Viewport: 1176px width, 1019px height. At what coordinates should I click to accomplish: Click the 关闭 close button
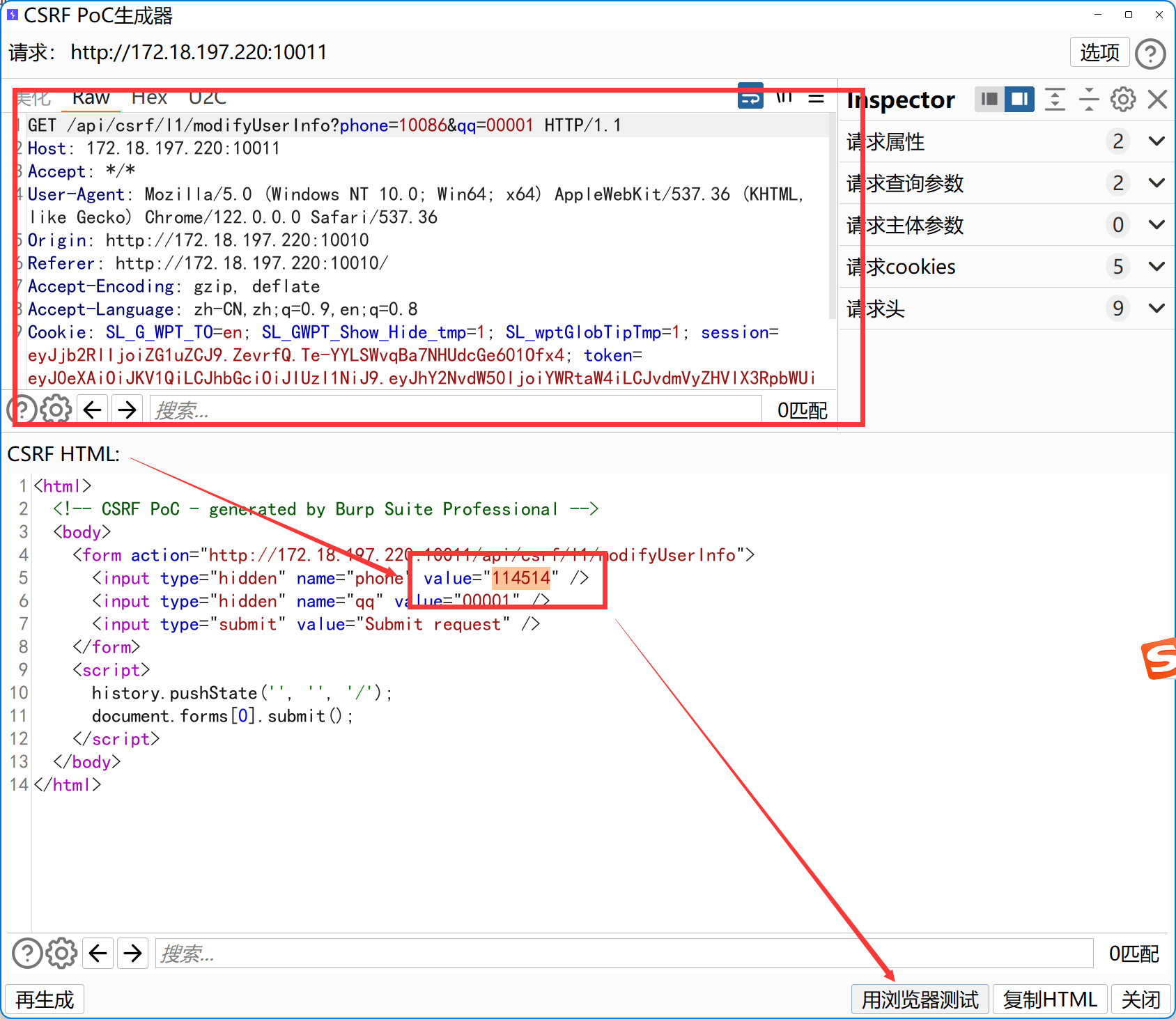1140,999
